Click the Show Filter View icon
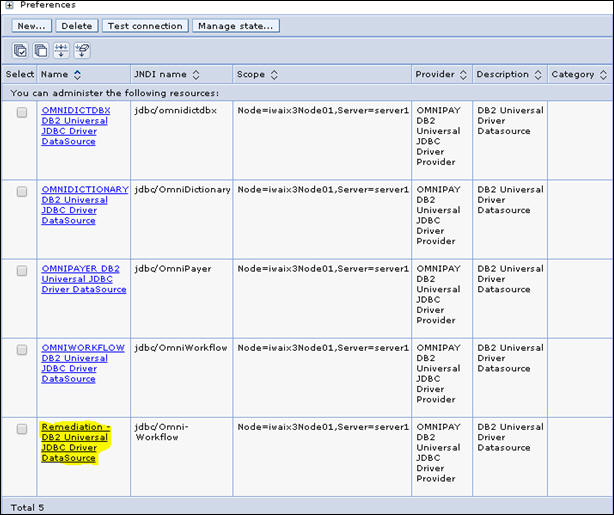614x515 pixels. (x=61, y=51)
